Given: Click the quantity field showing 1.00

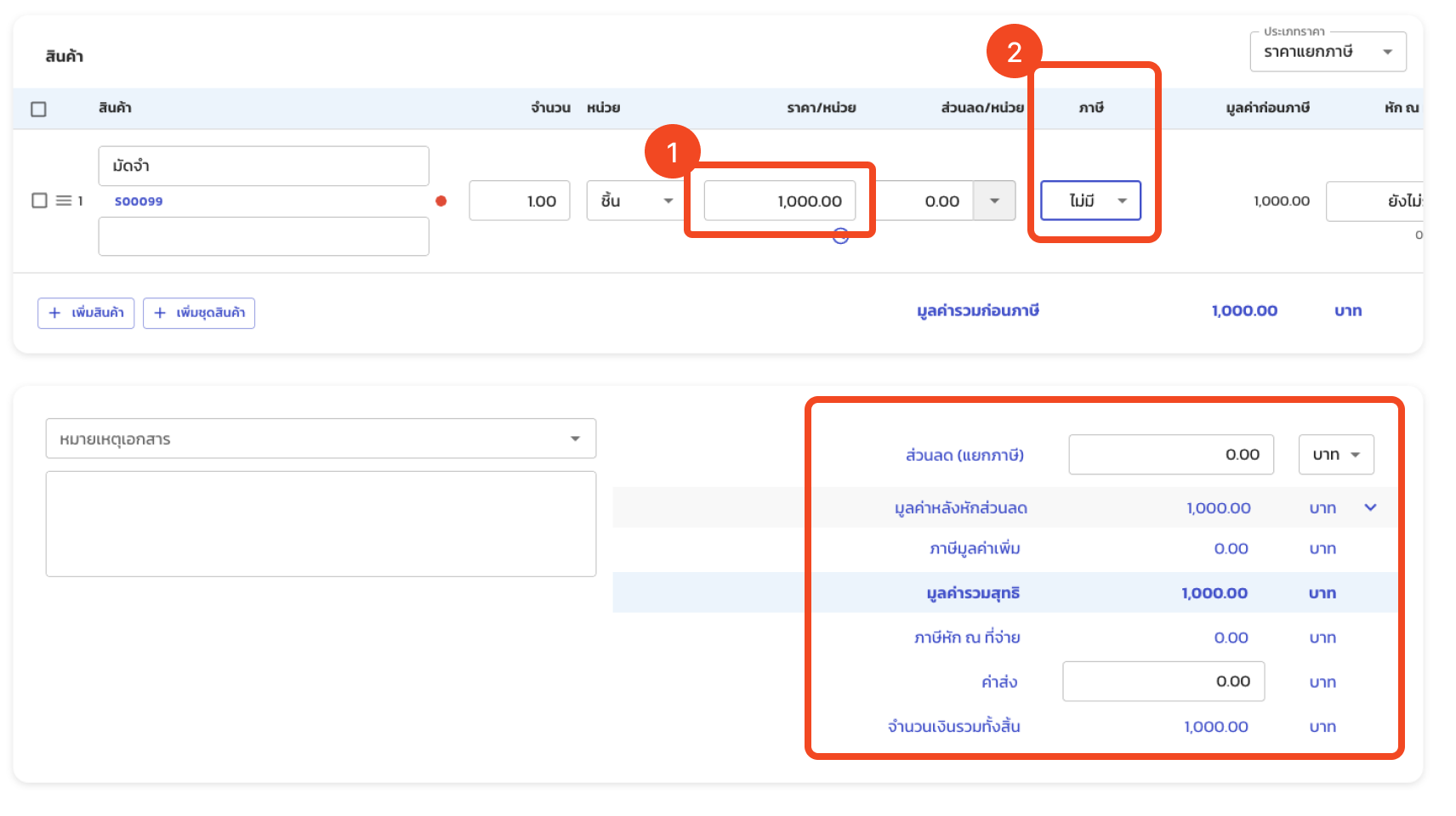Looking at the screenshot, I should tap(520, 201).
